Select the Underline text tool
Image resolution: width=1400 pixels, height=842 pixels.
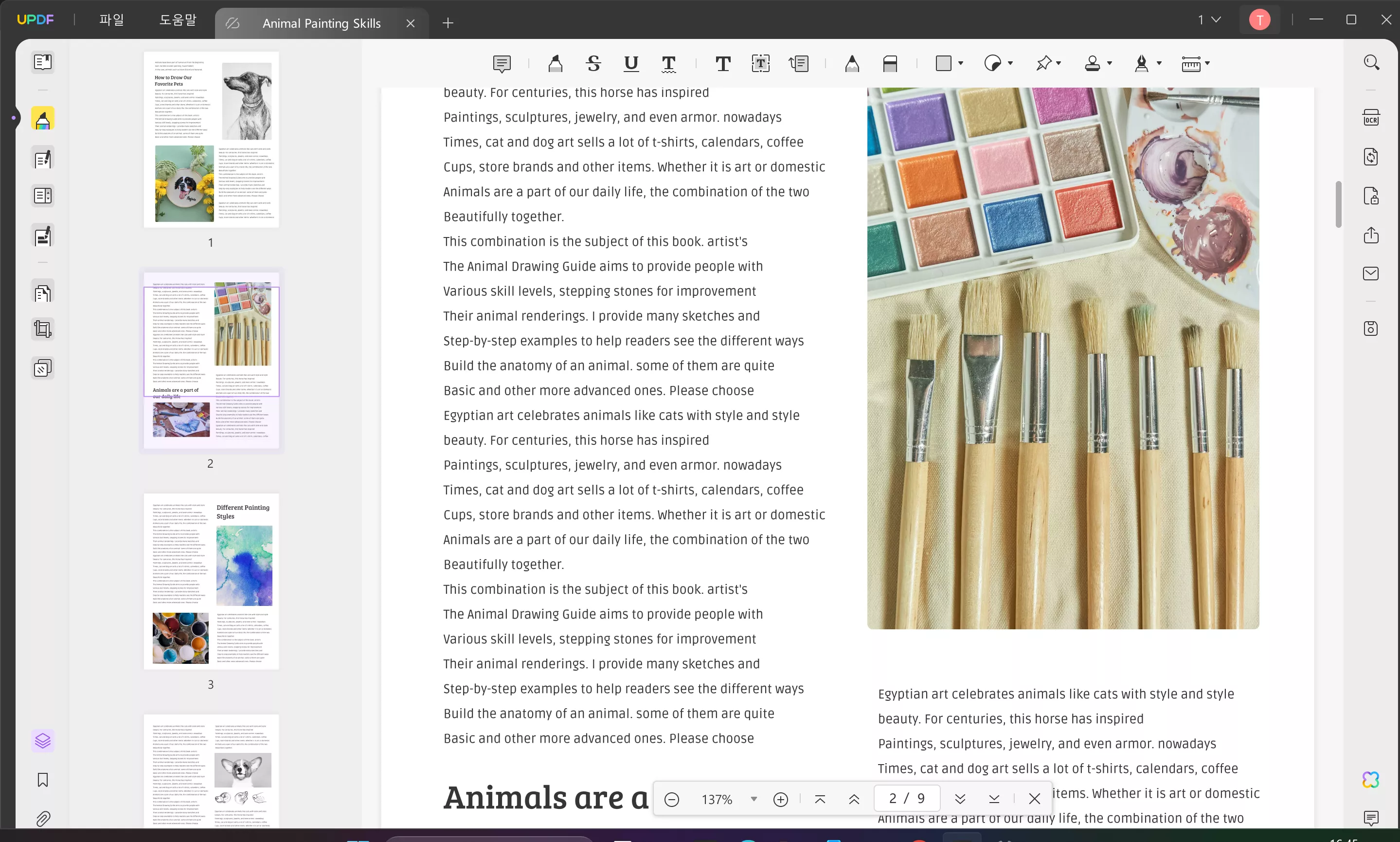click(x=631, y=64)
